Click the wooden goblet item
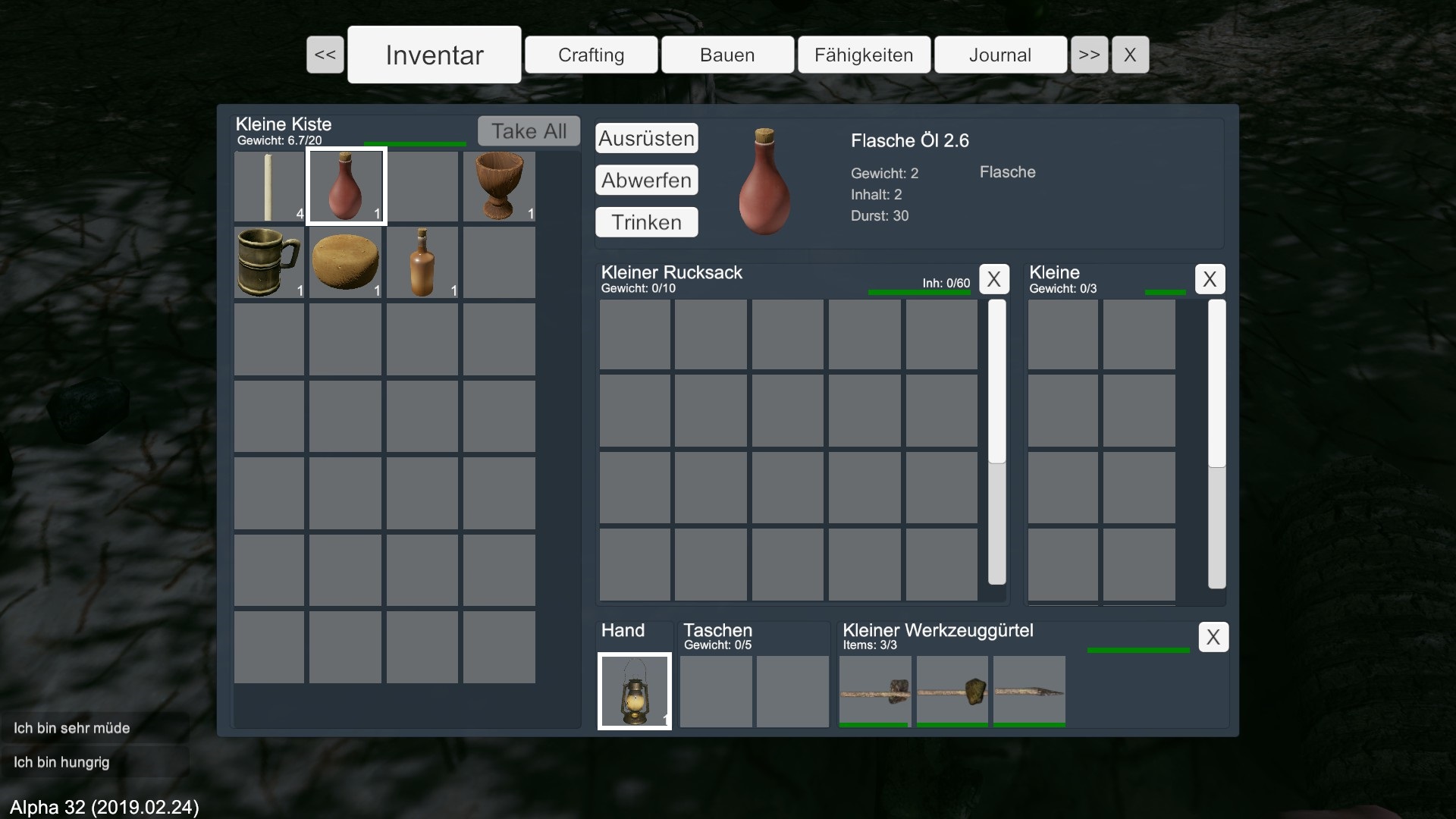The width and height of the screenshot is (1456, 819). (x=499, y=187)
